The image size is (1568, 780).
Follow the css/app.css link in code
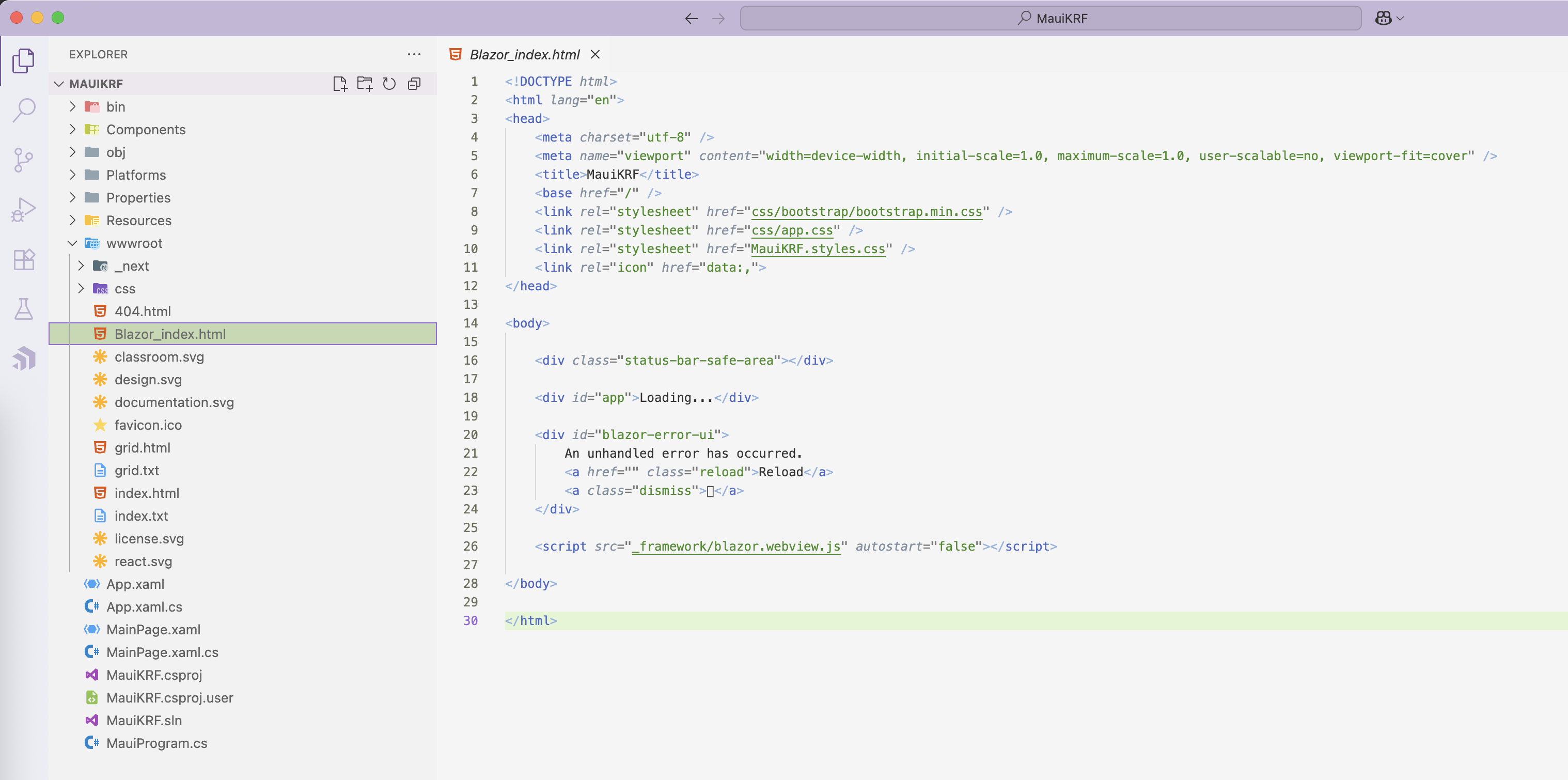pos(792,230)
